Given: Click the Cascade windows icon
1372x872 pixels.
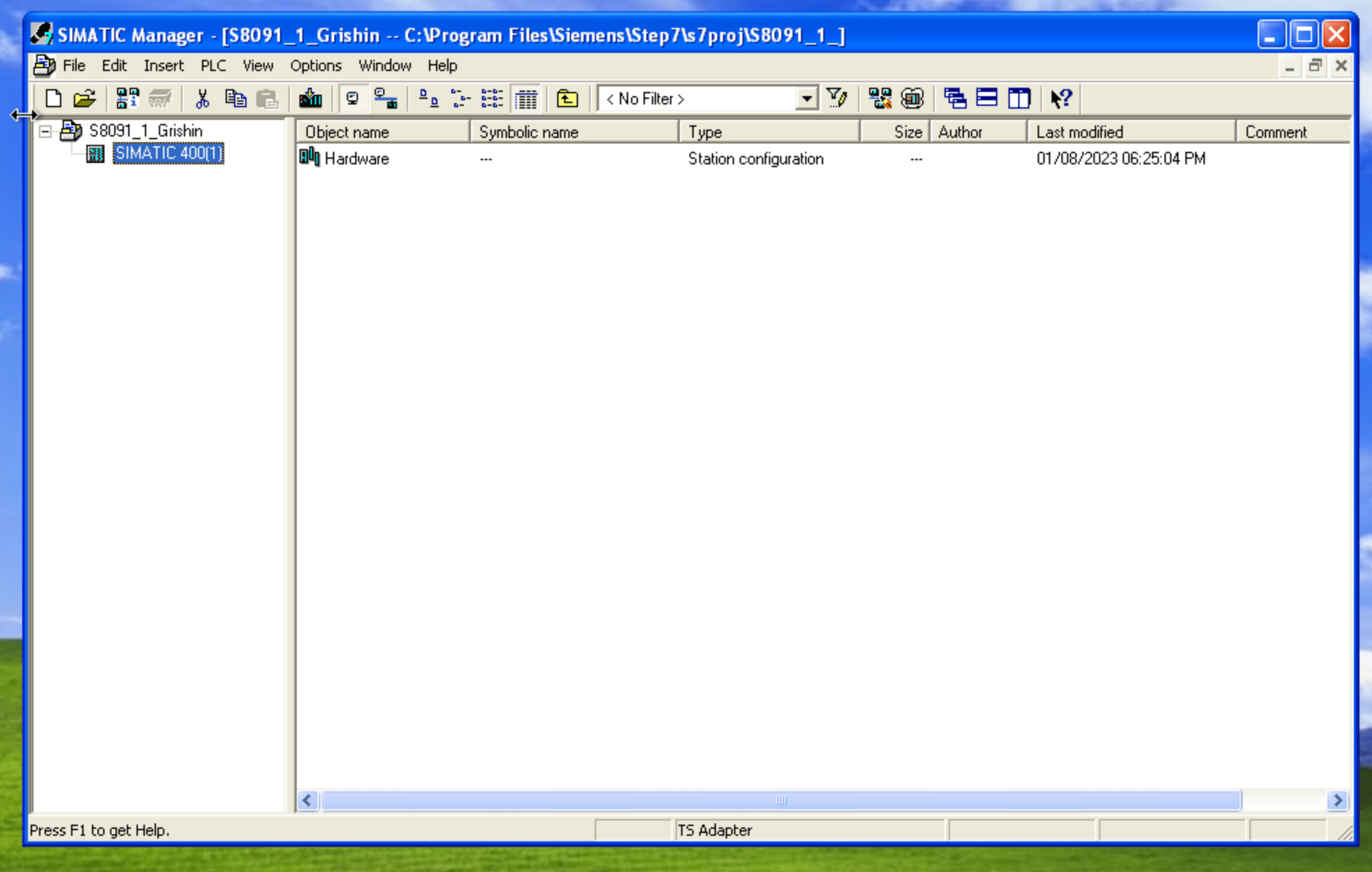Looking at the screenshot, I should pos(955,99).
